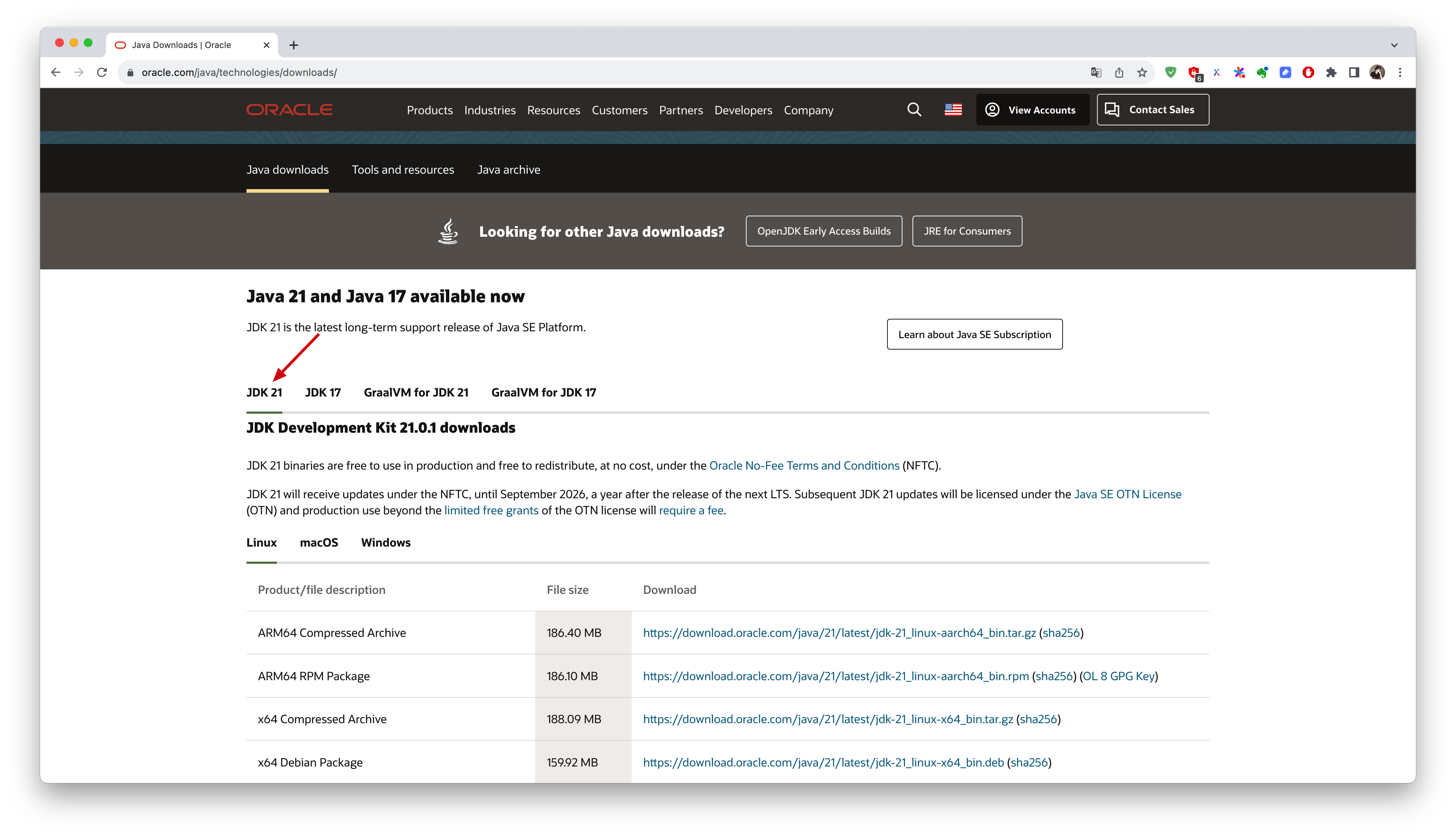
Task: Click the site lock icon in address bar
Action: [x=130, y=72]
